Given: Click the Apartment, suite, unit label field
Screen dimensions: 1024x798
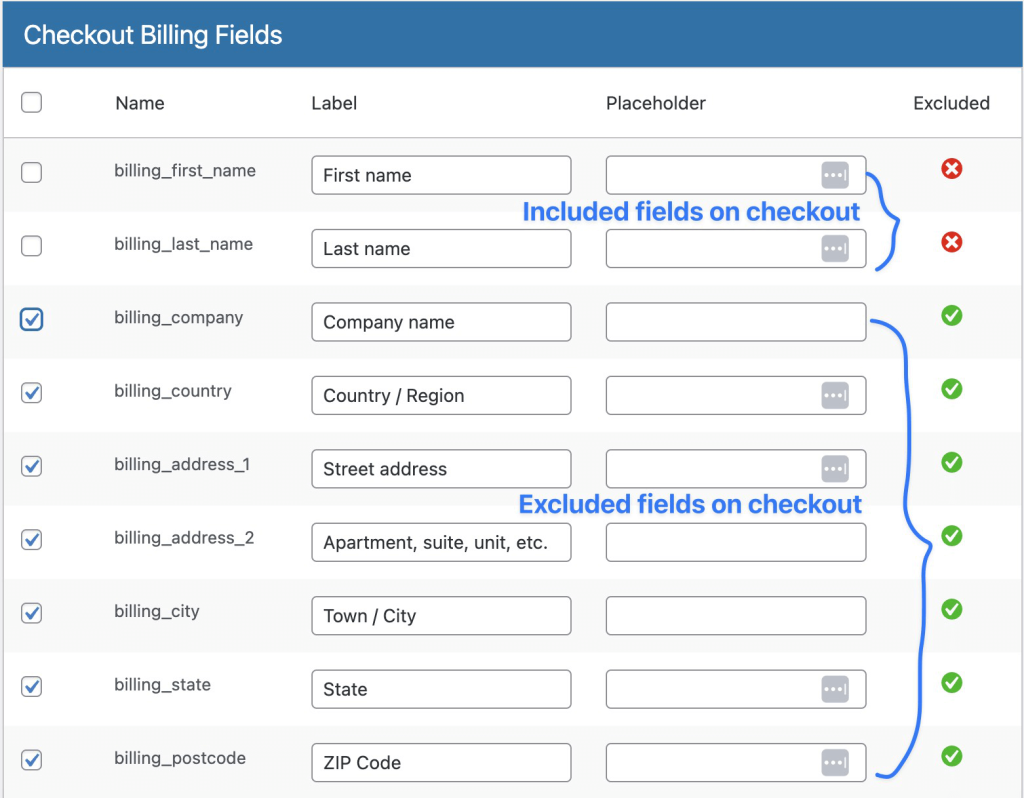Looking at the screenshot, I should (441, 542).
